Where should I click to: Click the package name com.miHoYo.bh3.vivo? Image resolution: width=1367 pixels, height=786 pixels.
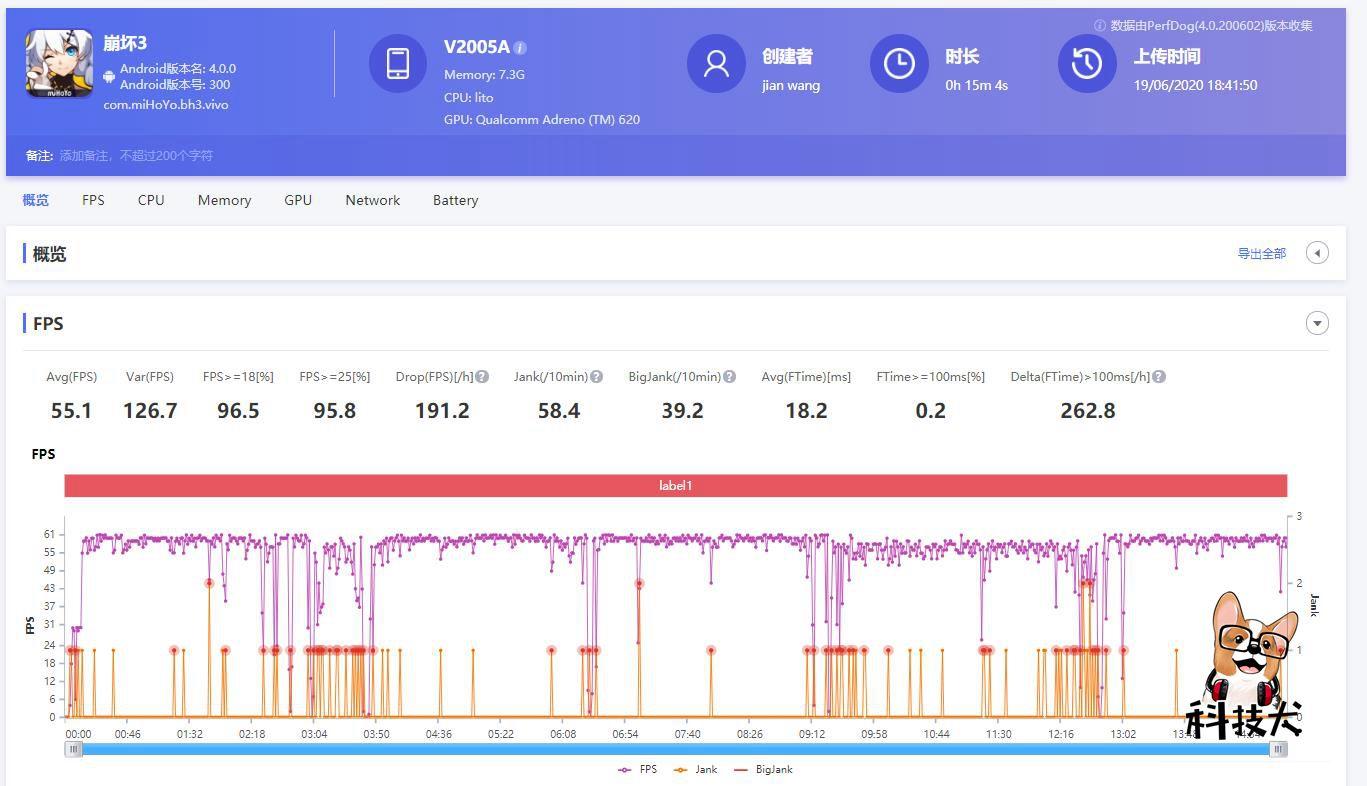(x=166, y=104)
